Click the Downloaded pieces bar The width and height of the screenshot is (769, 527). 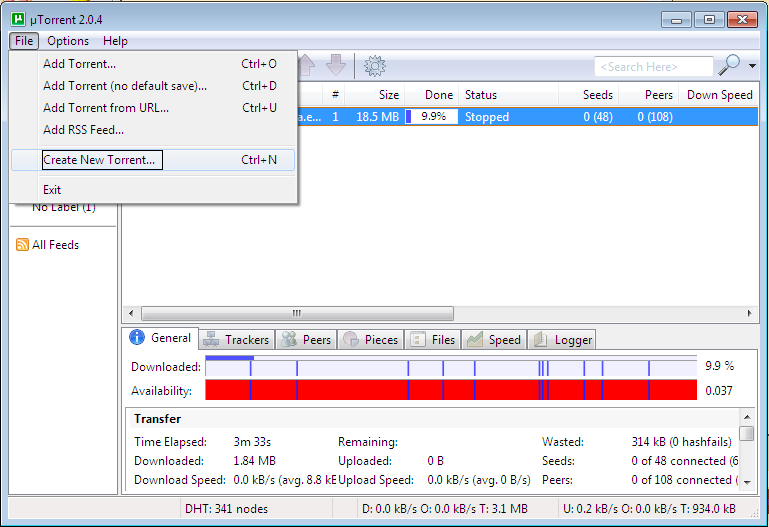451,366
